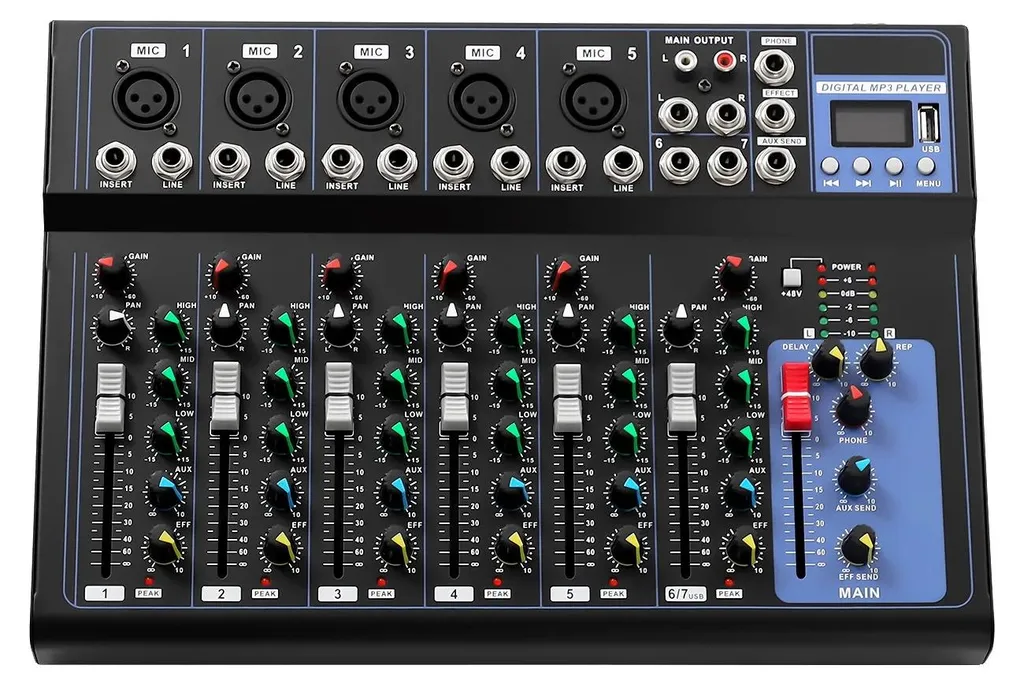Click channel 1 INSERT jack
Screen dimensions: 1024x685
pos(116,161)
